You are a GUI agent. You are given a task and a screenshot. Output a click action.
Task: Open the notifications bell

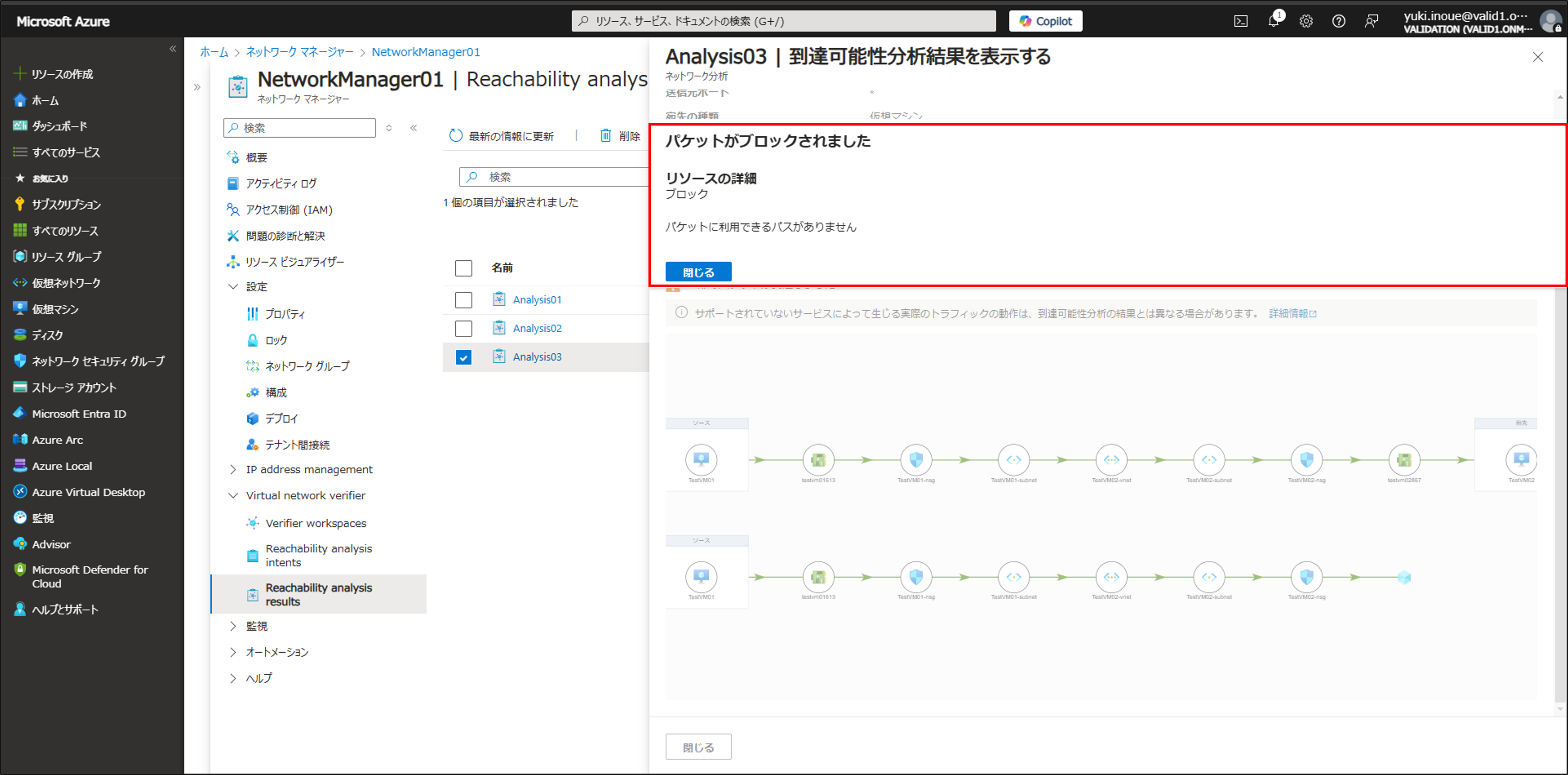pos(1273,21)
